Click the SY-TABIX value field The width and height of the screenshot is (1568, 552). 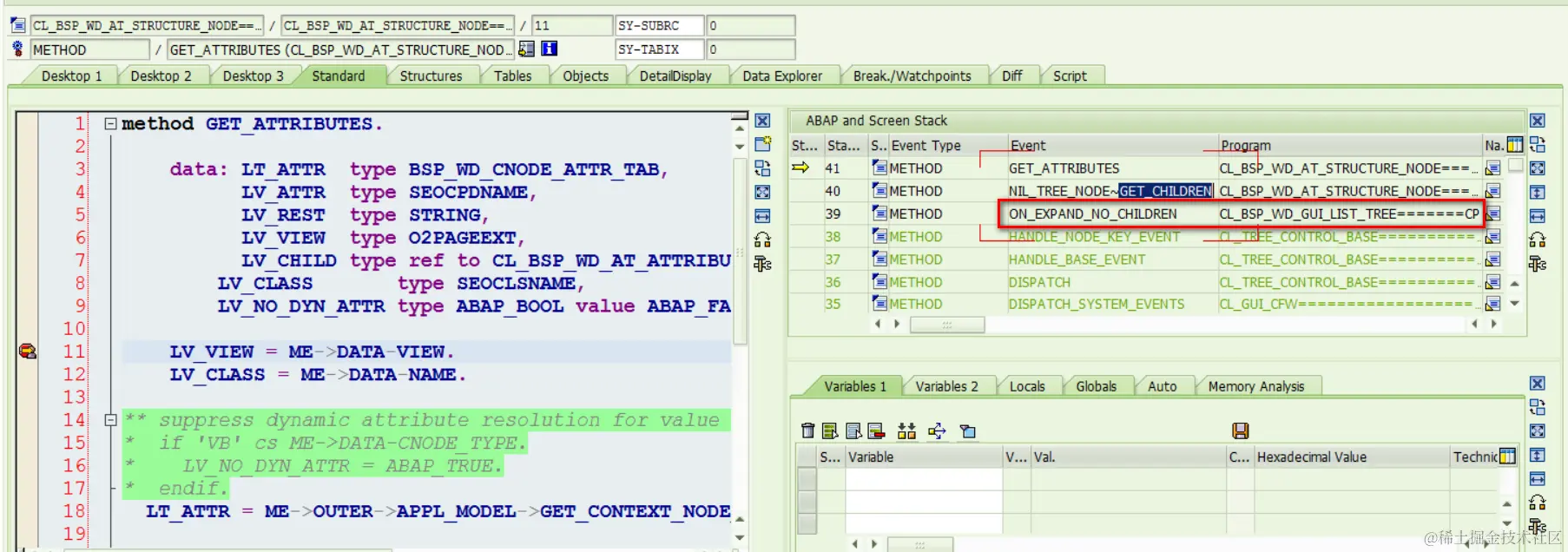coord(750,49)
